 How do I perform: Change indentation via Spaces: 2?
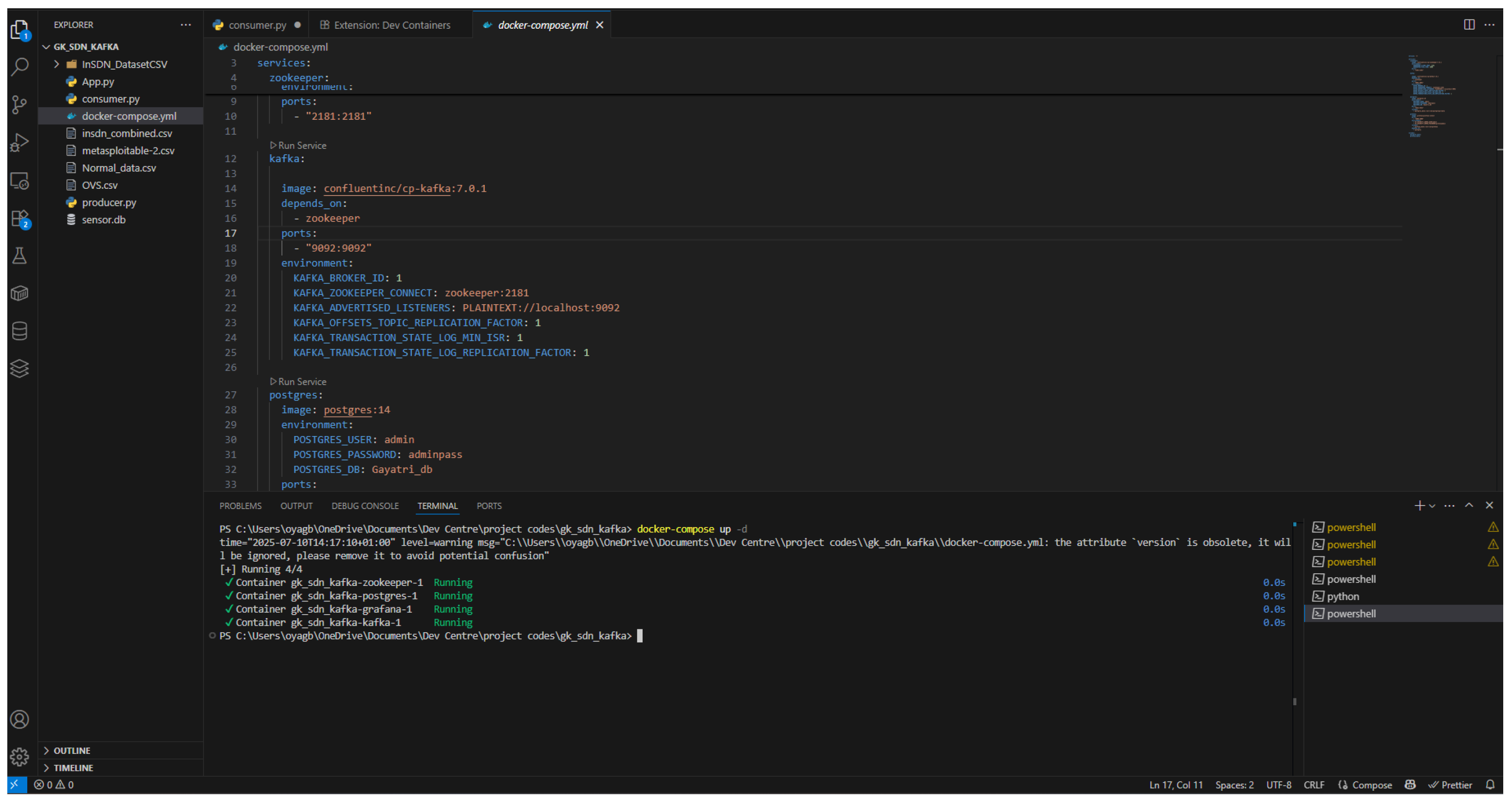coord(1235,785)
